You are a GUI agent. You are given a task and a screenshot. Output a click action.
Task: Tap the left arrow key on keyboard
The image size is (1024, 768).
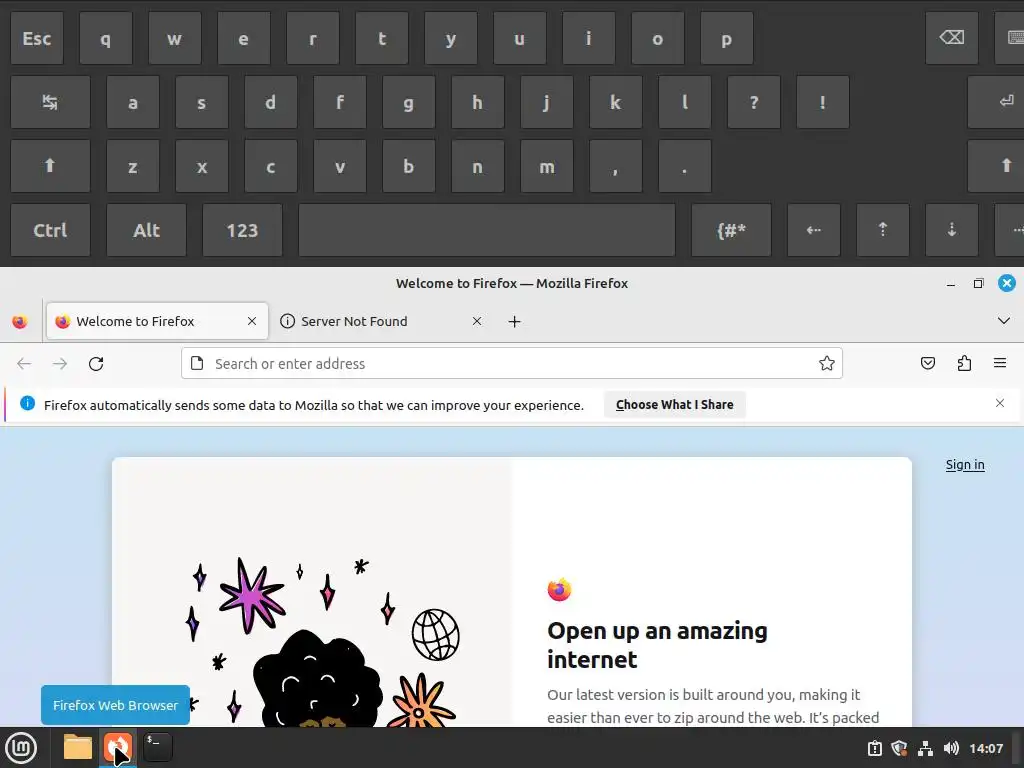pyautogui.click(x=814, y=230)
